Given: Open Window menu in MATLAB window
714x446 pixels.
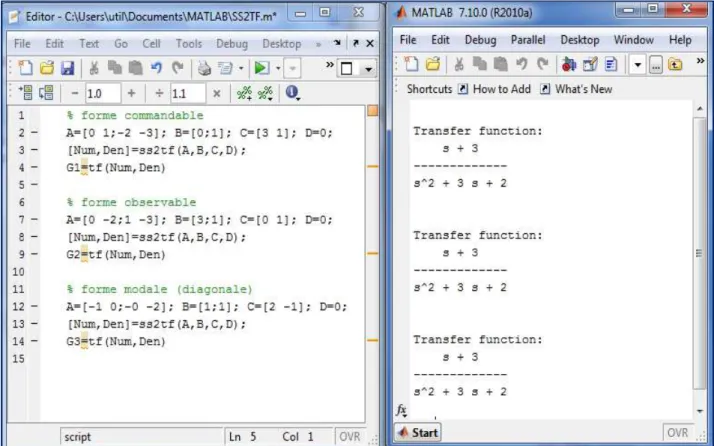Looking at the screenshot, I should 633,40.
